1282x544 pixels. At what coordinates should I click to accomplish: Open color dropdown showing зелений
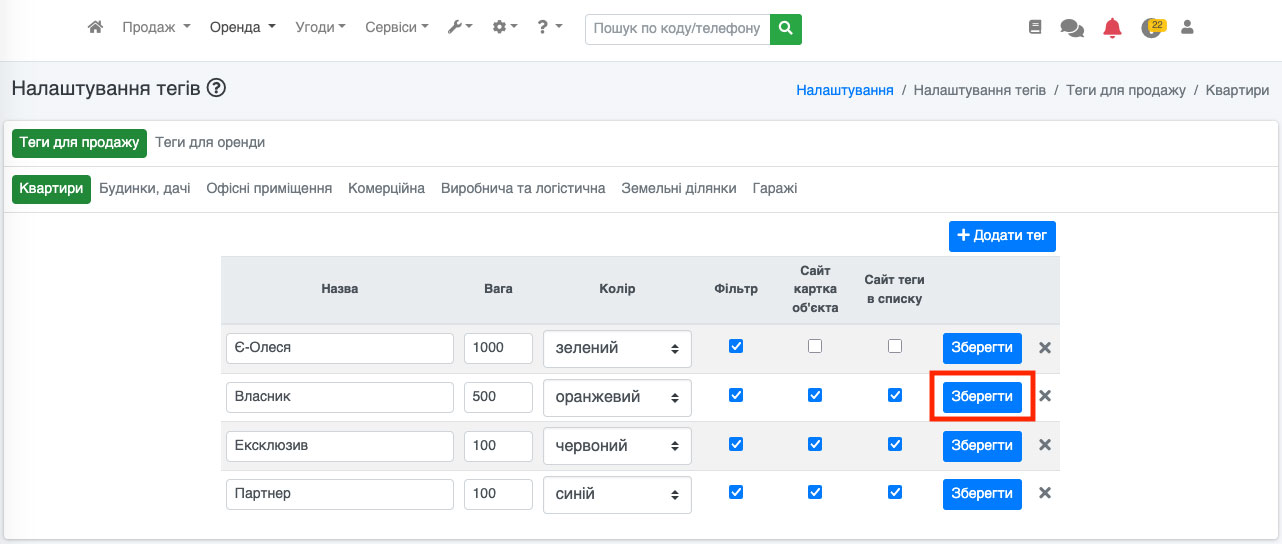point(617,348)
